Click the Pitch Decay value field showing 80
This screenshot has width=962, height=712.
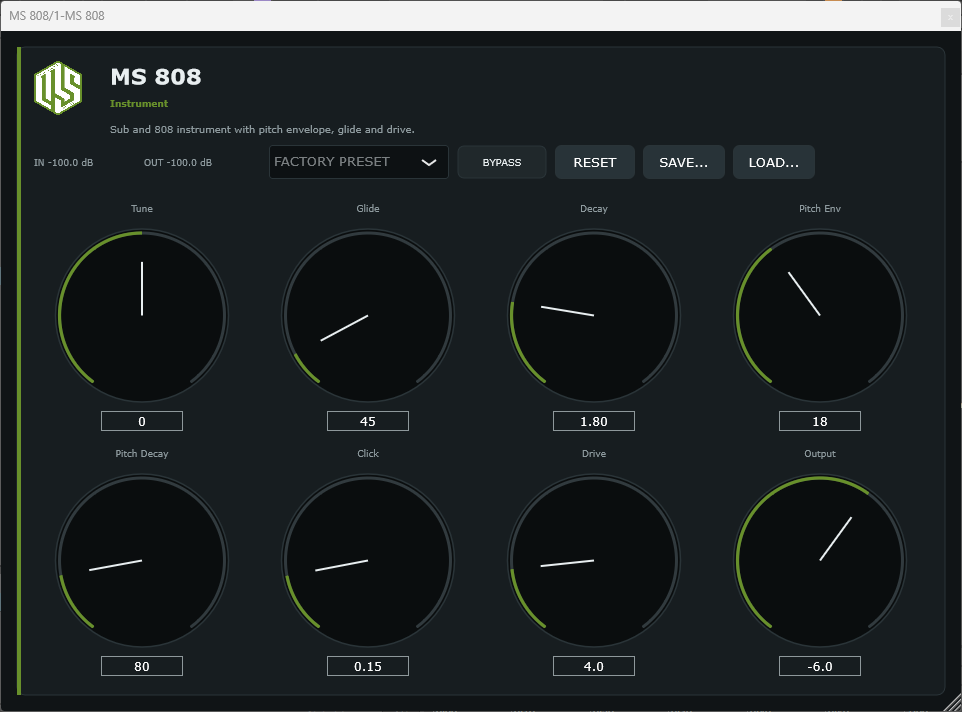point(142,666)
